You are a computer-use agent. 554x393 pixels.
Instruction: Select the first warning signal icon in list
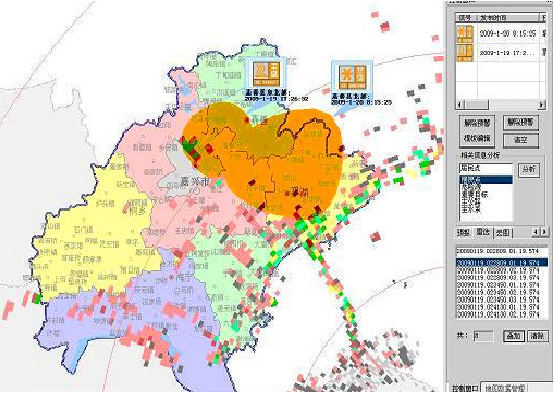pos(465,34)
